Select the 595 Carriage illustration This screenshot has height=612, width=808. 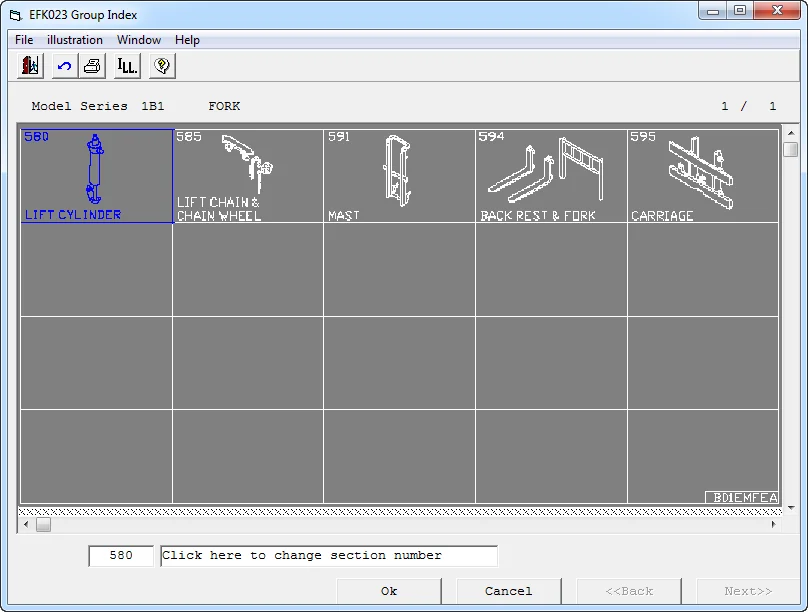coord(702,176)
